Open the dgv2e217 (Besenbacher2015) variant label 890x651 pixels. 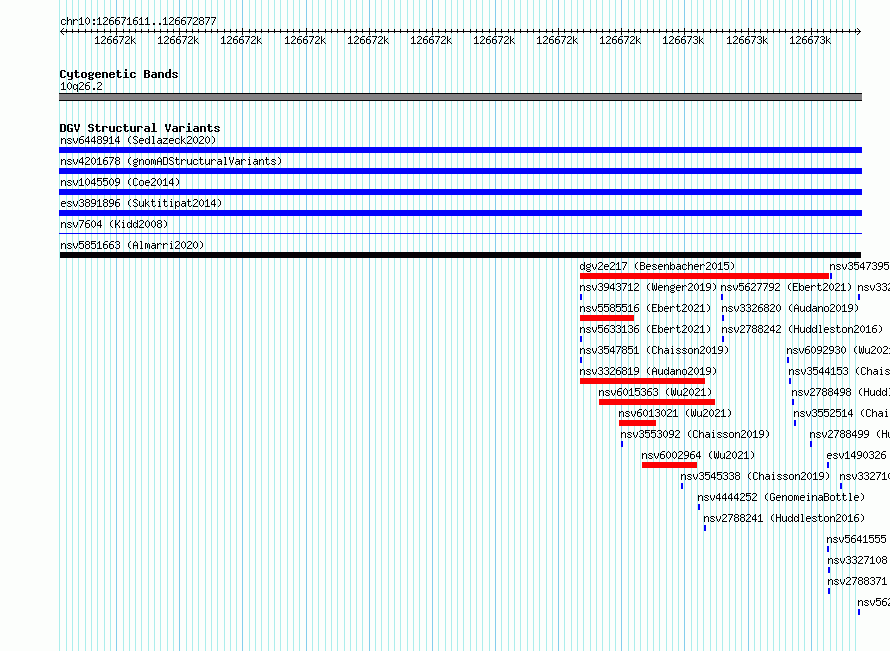[x=657, y=266]
